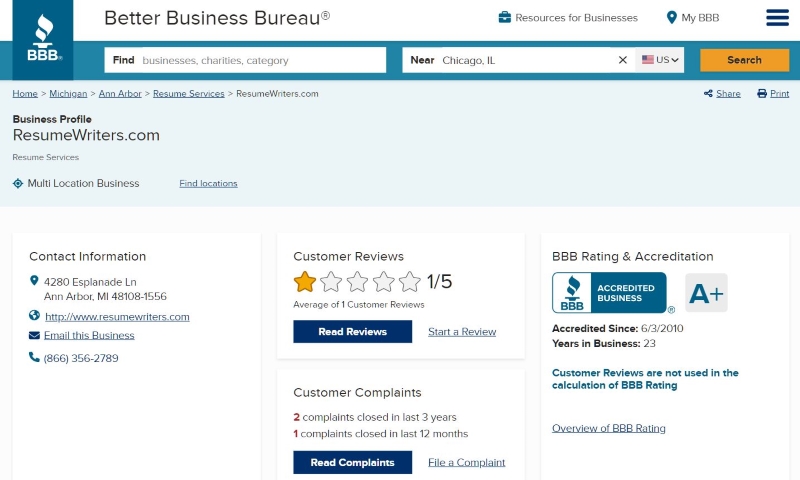Click 'Accredited Since: 6/3/2010' text
Viewport: 800px width, 480px height.
tap(618, 329)
